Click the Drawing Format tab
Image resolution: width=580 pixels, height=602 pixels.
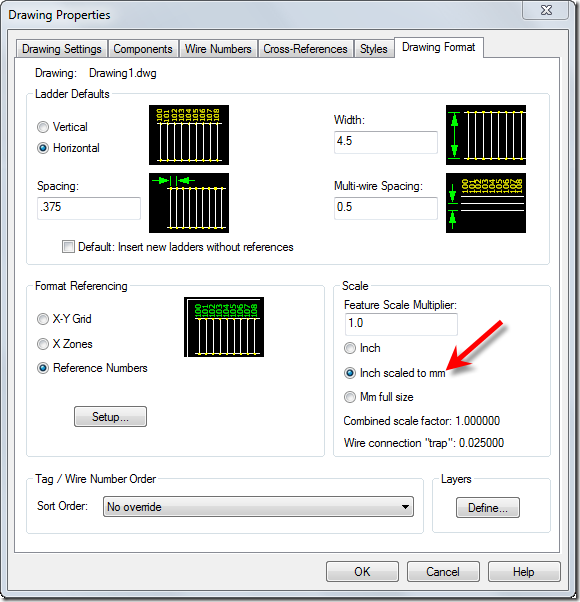[438, 47]
